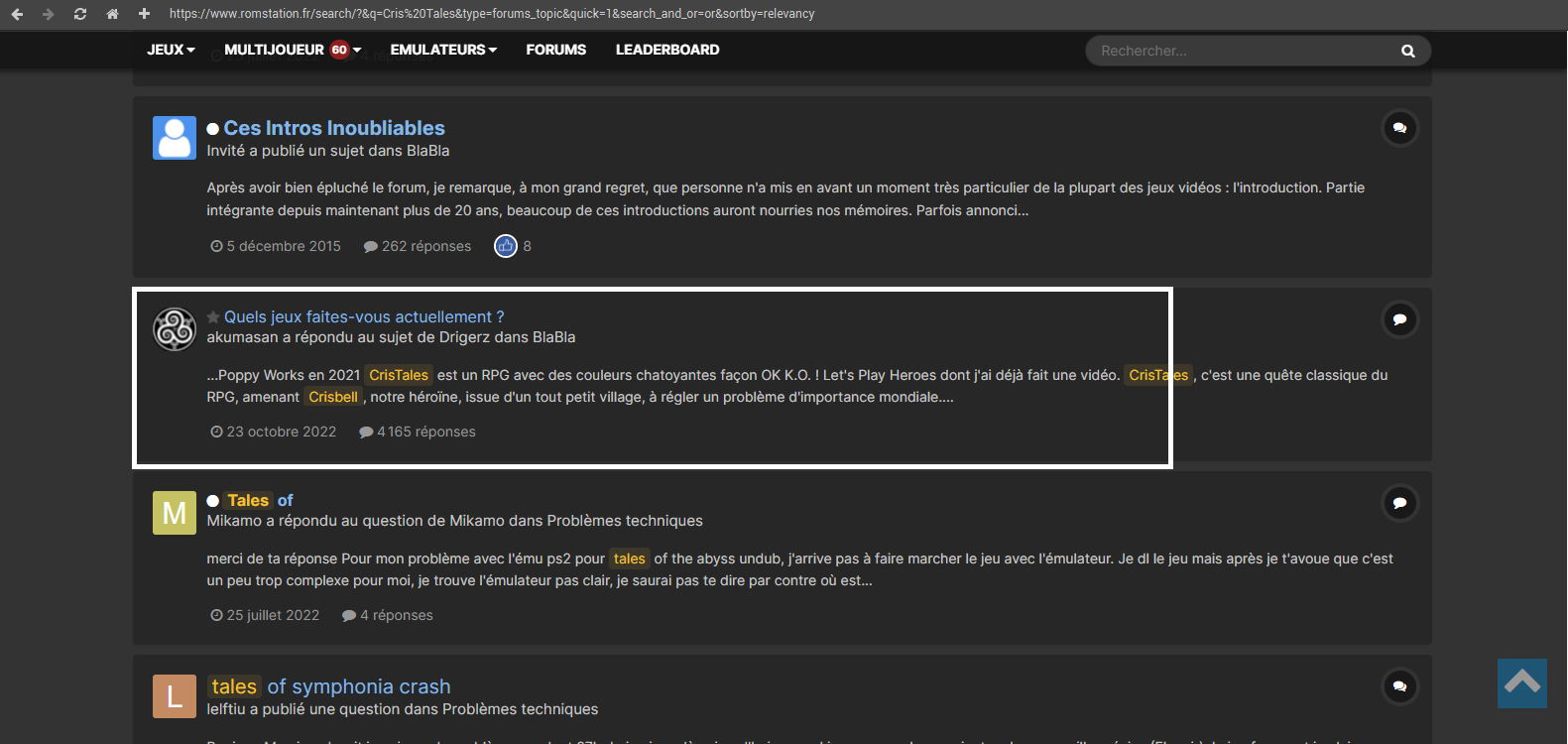This screenshot has width=1568, height=744.
Task: Expand the MULTIJOUEUR dropdown menu
Action: pos(293,50)
